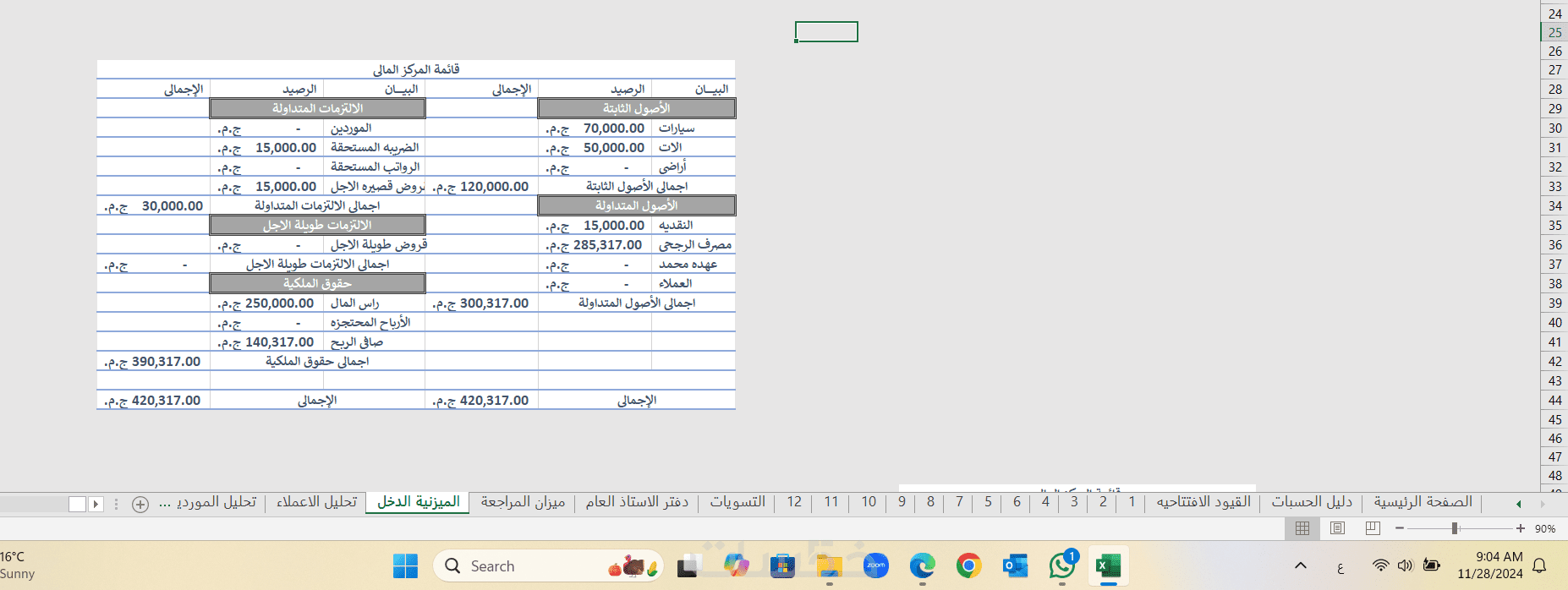1568x590 pixels.
Task: Click the قائمة المركز المالى title cell
Action: 416,69
